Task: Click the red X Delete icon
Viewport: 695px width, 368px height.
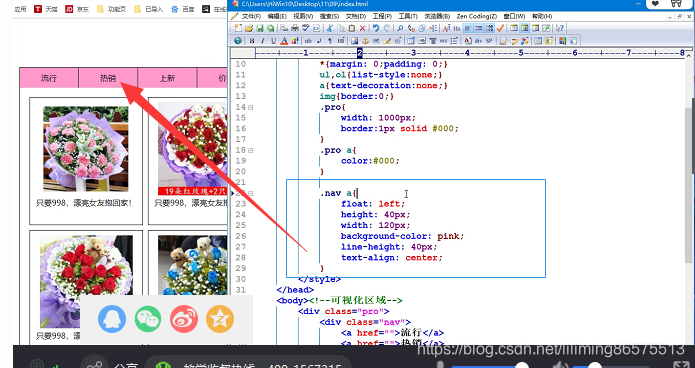Action: [363, 28]
